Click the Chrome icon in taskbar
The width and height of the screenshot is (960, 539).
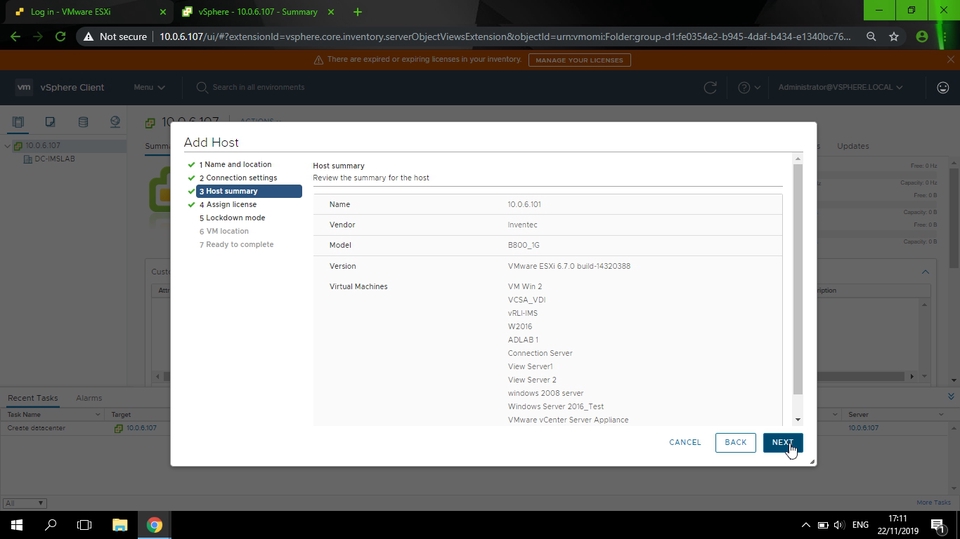click(154, 525)
